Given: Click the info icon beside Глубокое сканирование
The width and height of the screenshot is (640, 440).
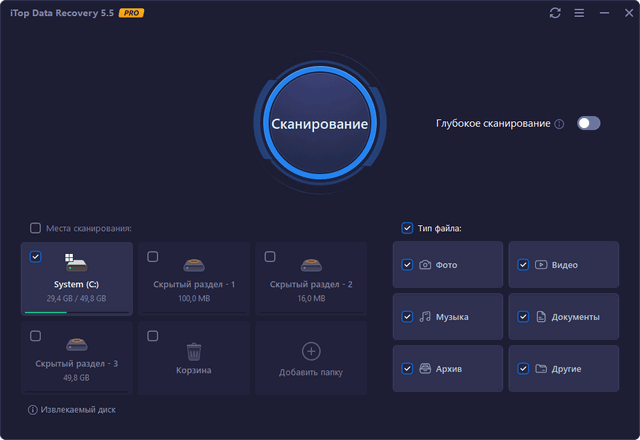Looking at the screenshot, I should coord(559,124).
